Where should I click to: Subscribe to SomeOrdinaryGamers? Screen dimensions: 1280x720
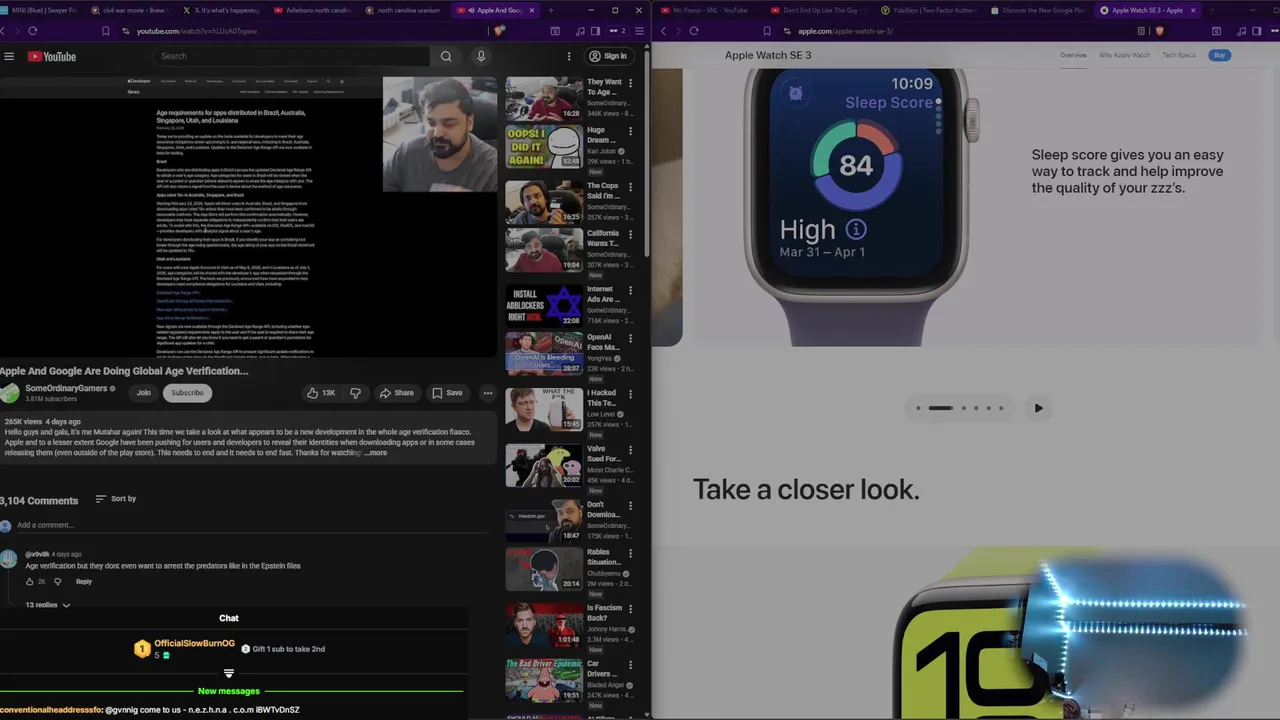pyautogui.click(x=187, y=393)
